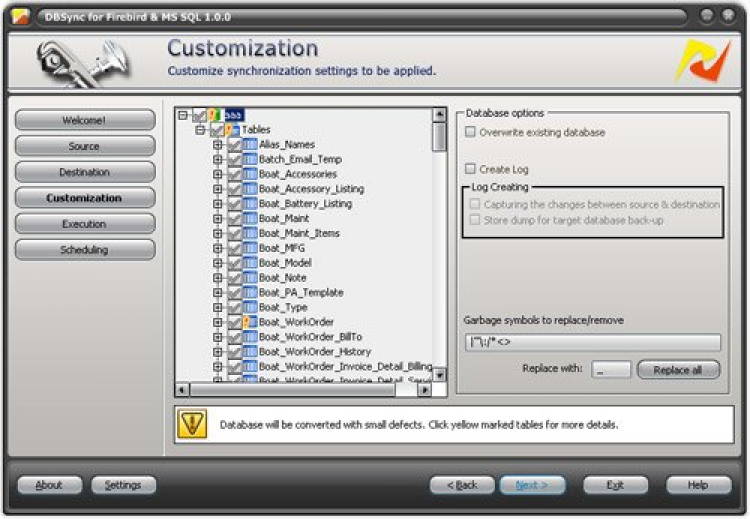Click the About button

(x=50, y=485)
